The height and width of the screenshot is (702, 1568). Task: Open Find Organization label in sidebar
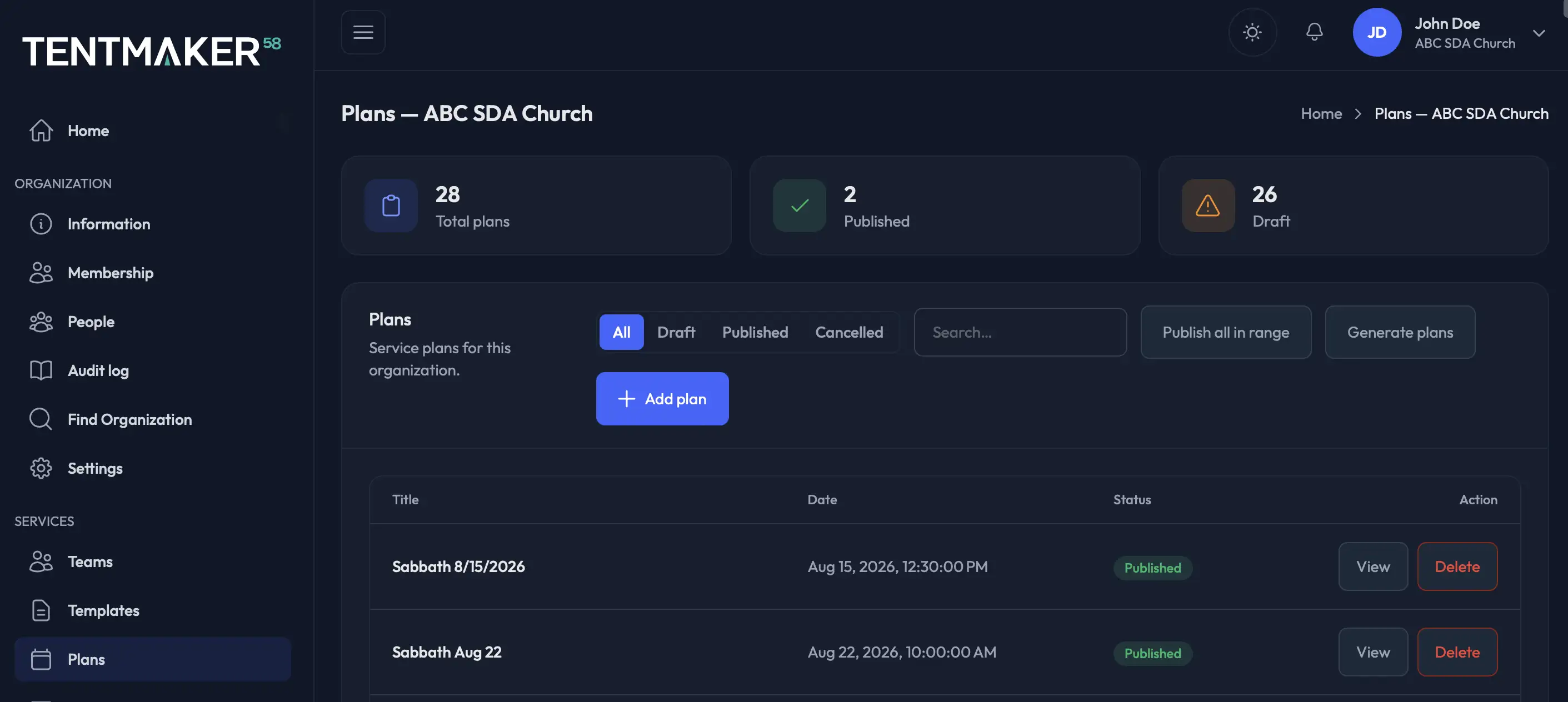click(x=129, y=420)
